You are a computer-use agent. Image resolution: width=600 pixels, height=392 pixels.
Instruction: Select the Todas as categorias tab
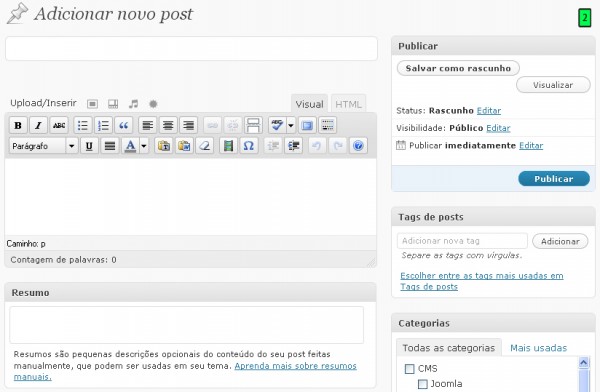coord(448,348)
